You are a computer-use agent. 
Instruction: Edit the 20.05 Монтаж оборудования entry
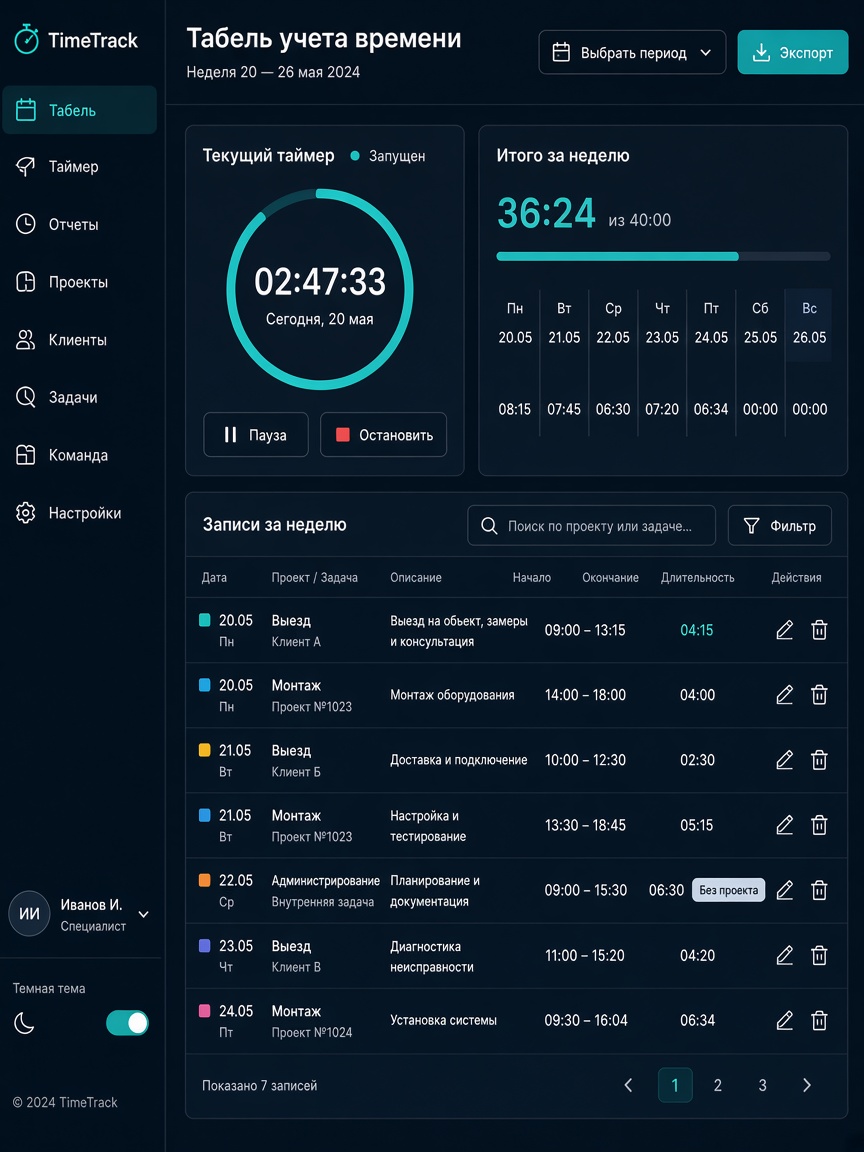click(785, 695)
